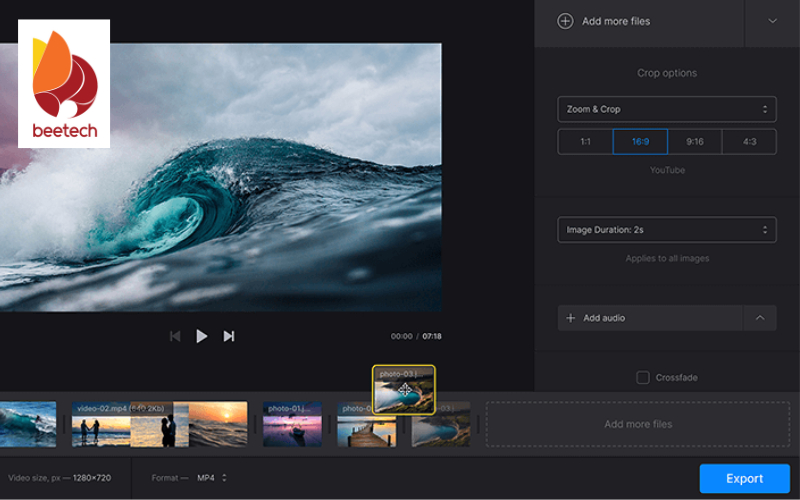Click the plus icon beside Add more files
The width and height of the screenshot is (800, 500).
[x=565, y=21]
